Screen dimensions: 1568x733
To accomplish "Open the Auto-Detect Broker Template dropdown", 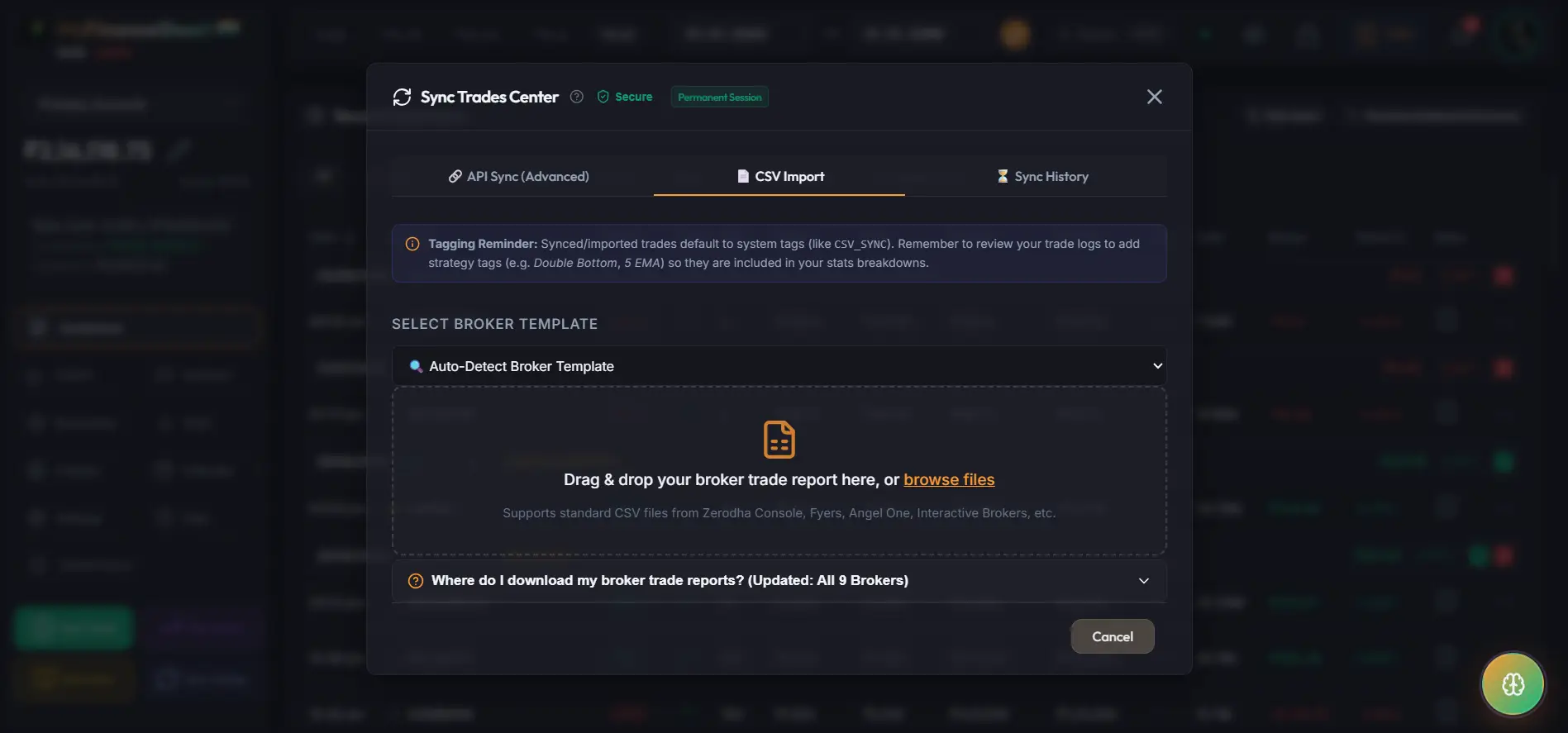I will coord(779,366).
